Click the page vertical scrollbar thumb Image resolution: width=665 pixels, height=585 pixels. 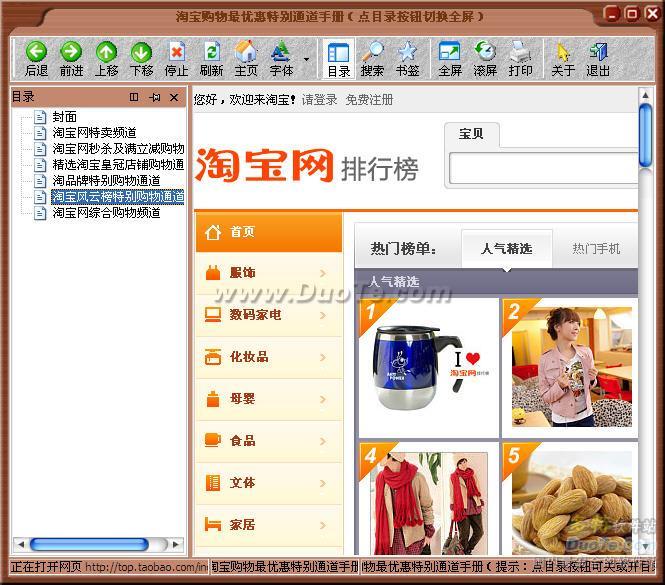[x=645, y=135]
